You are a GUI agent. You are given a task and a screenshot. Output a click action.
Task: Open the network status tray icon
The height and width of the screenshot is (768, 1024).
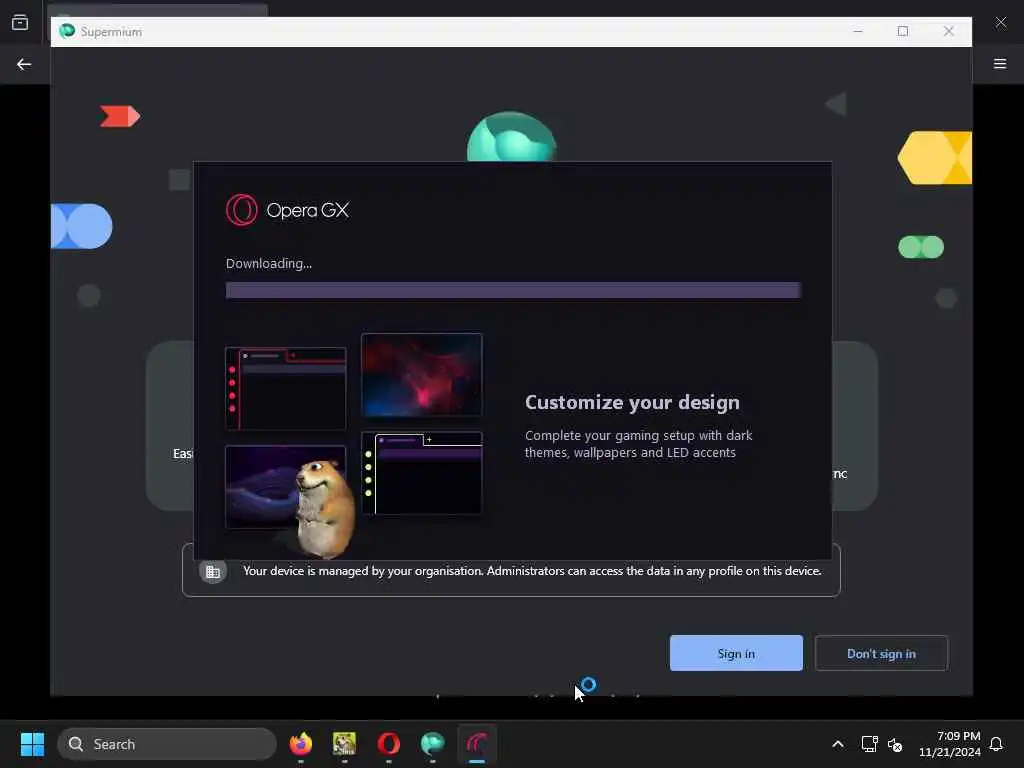pyautogui.click(x=869, y=744)
